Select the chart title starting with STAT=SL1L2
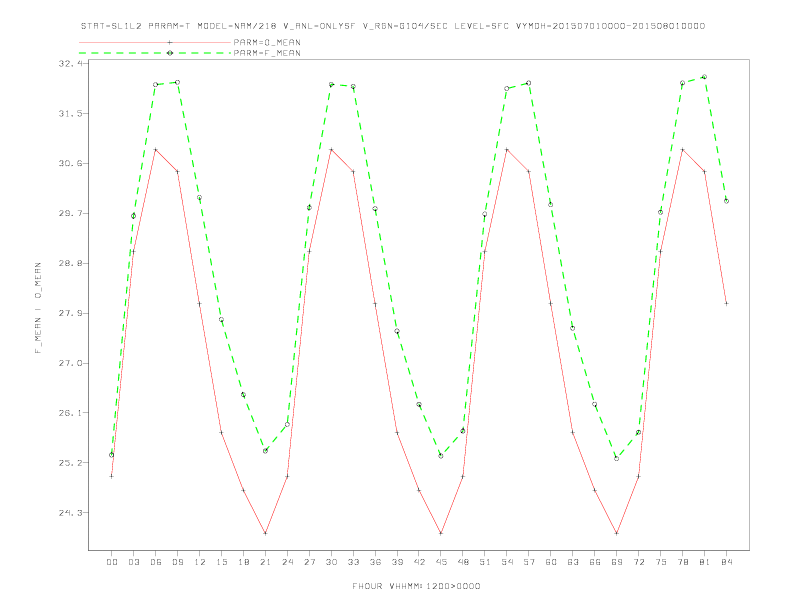The width and height of the screenshot is (792, 612). (392, 26)
